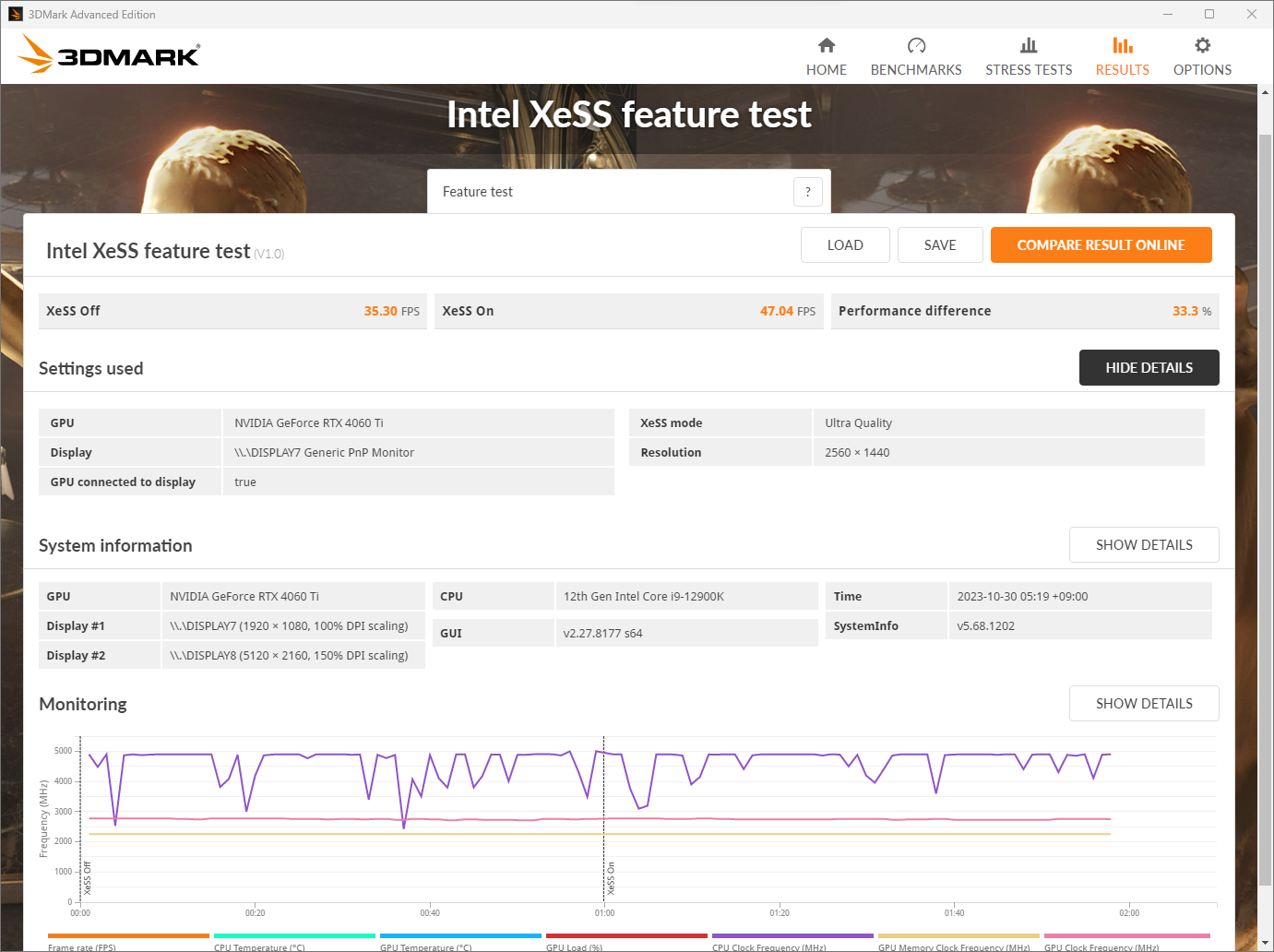Click the XeSS Off marker on the chart
The height and width of the screenshot is (952, 1274).
88,878
